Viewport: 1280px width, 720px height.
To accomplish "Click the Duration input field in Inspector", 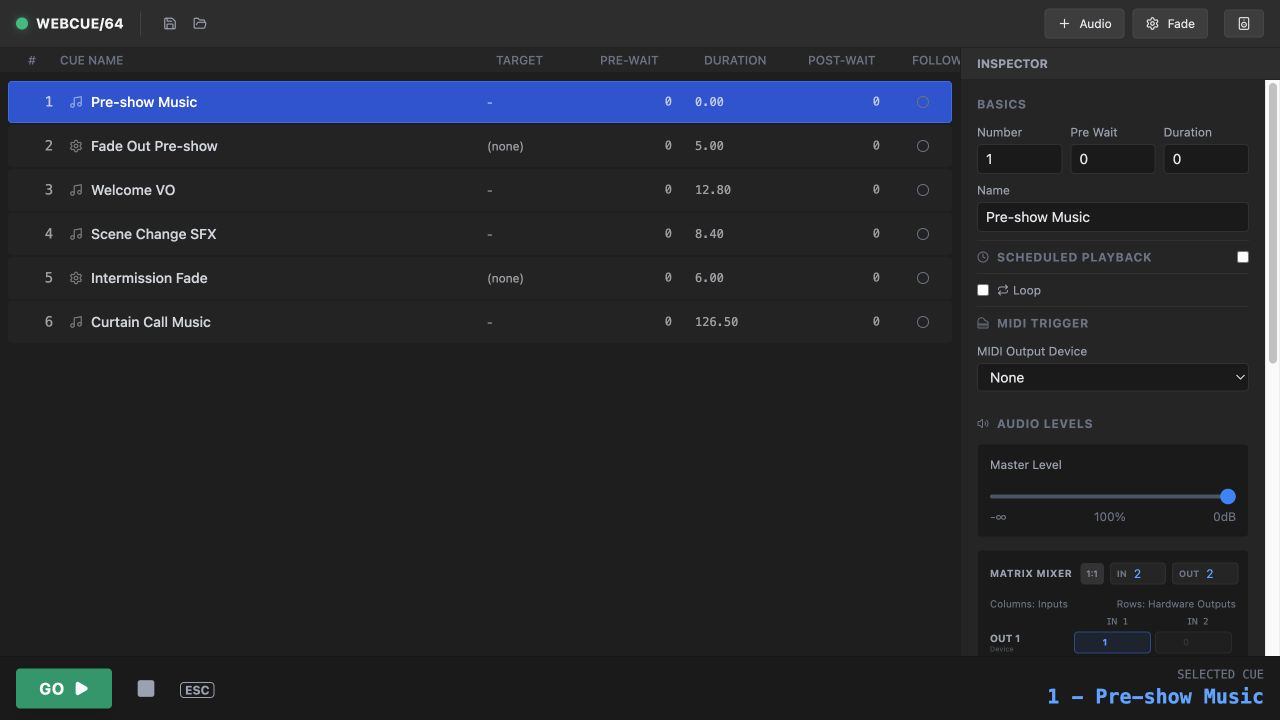I will point(1206,159).
